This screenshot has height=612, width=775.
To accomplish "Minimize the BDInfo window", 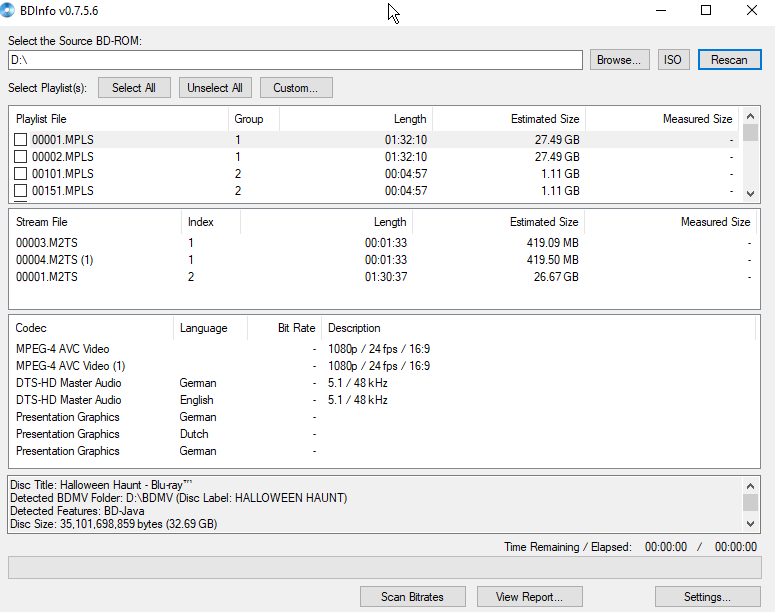I will pyautogui.click(x=661, y=10).
